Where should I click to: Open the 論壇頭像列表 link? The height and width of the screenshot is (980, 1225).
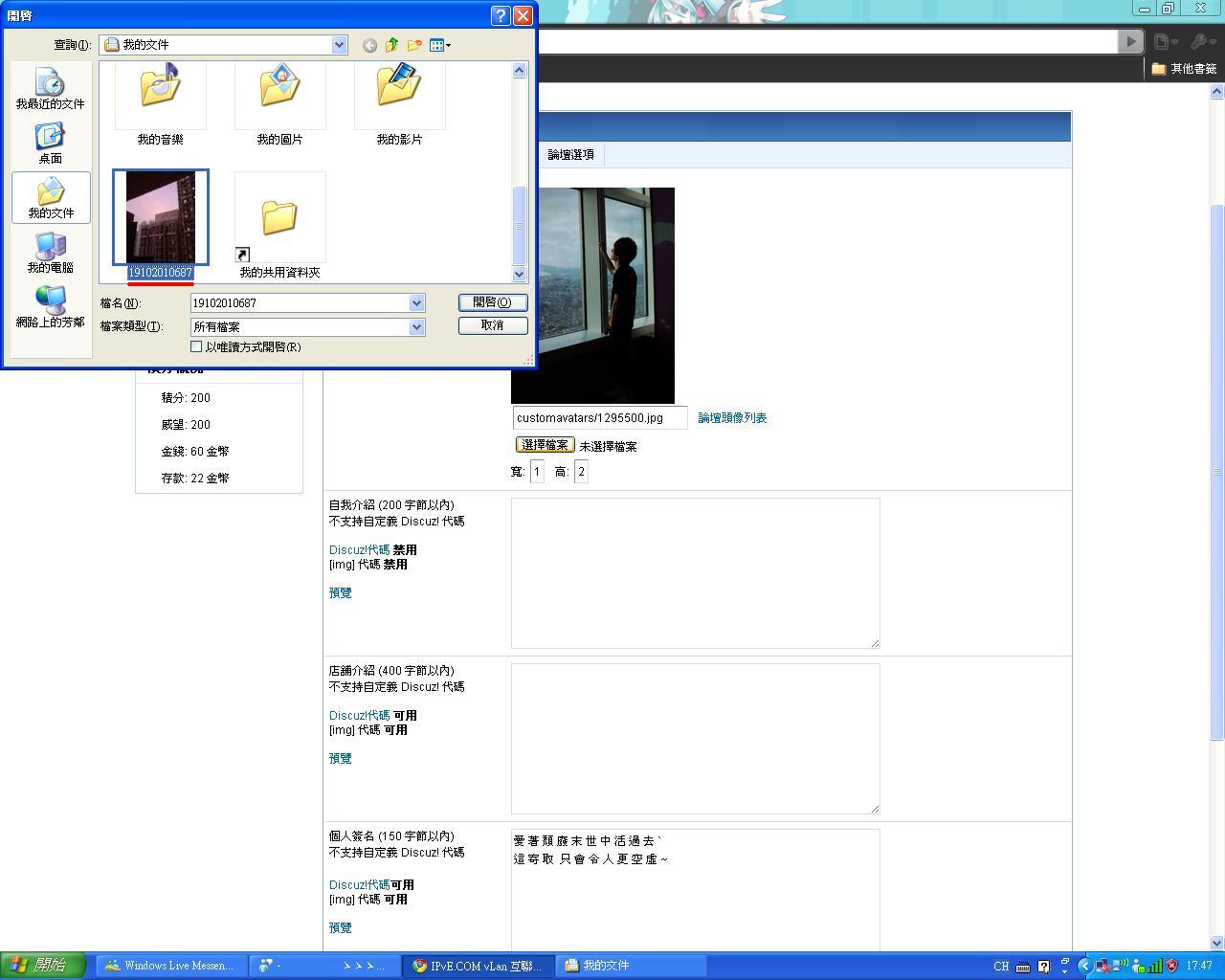coord(732,418)
